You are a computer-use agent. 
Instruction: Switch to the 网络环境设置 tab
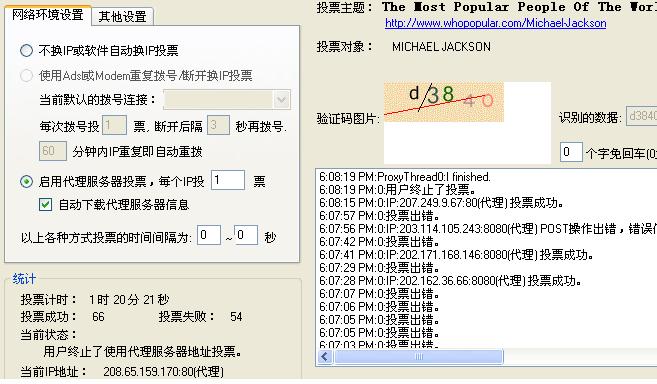[48, 15]
